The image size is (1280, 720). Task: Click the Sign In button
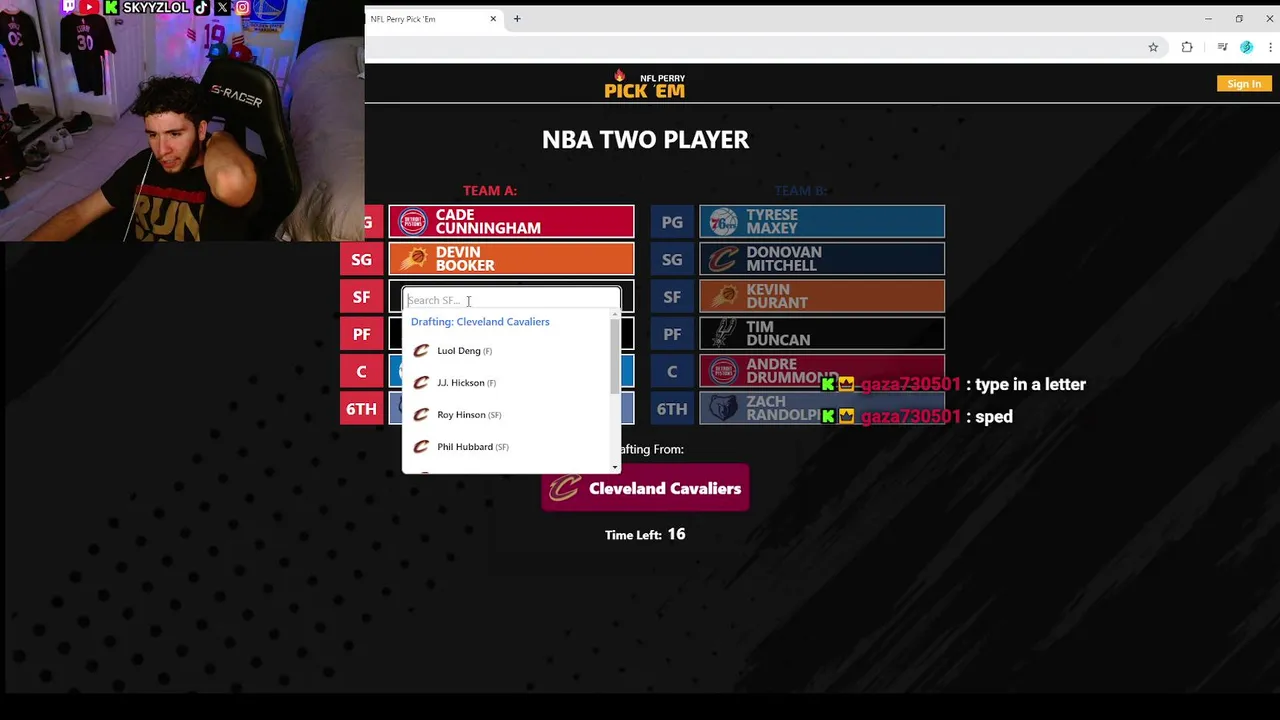[x=1244, y=84]
